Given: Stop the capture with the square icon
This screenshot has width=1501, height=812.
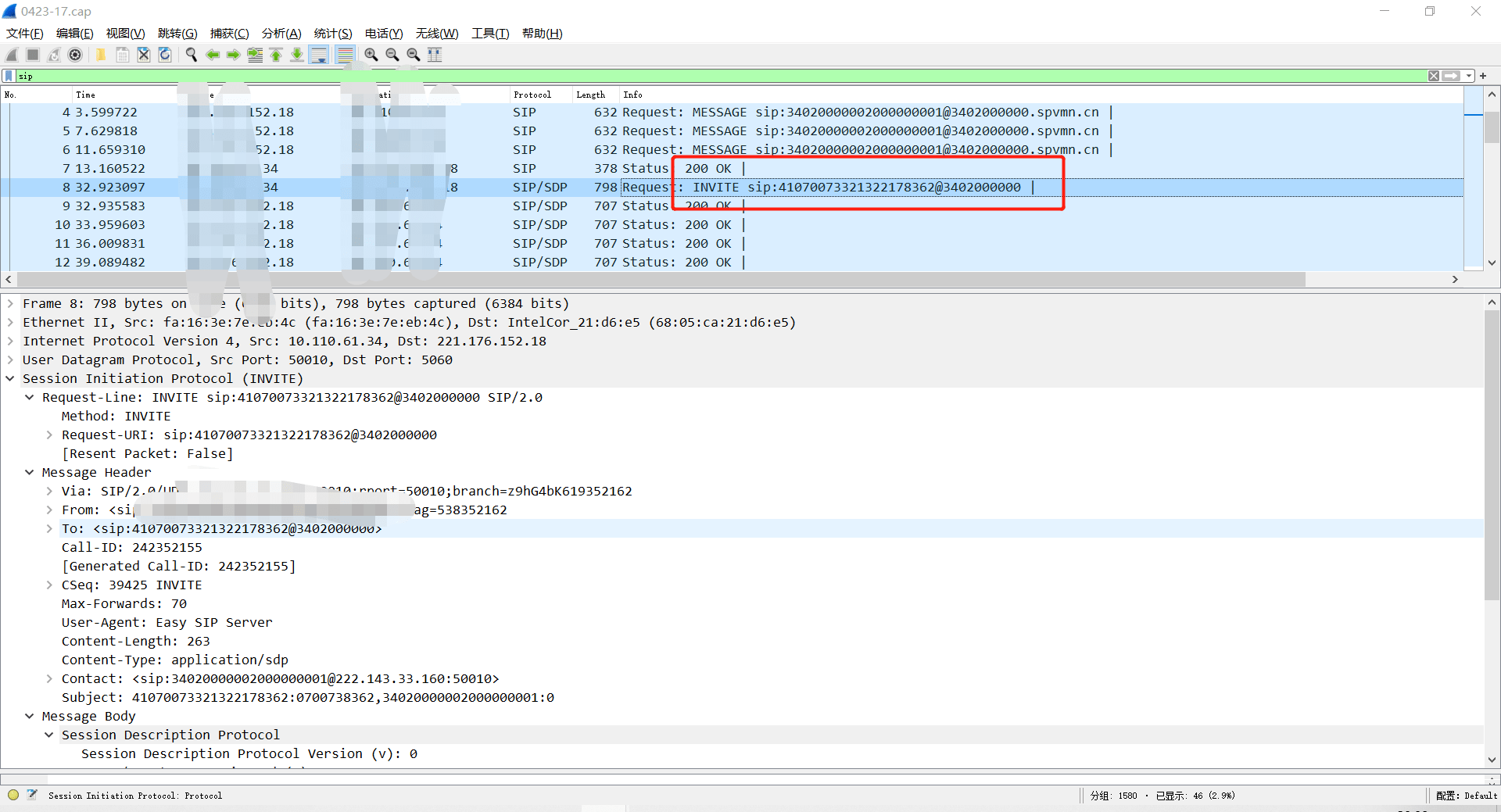Looking at the screenshot, I should pos(33,55).
